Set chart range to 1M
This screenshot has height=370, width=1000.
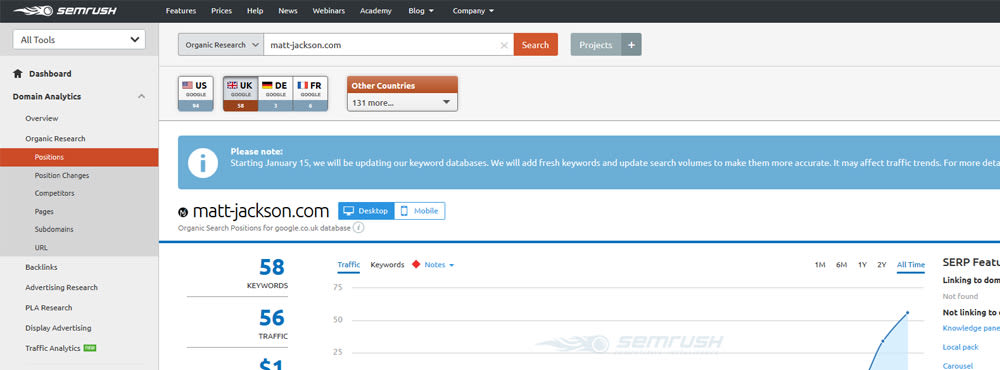pyautogui.click(x=820, y=265)
